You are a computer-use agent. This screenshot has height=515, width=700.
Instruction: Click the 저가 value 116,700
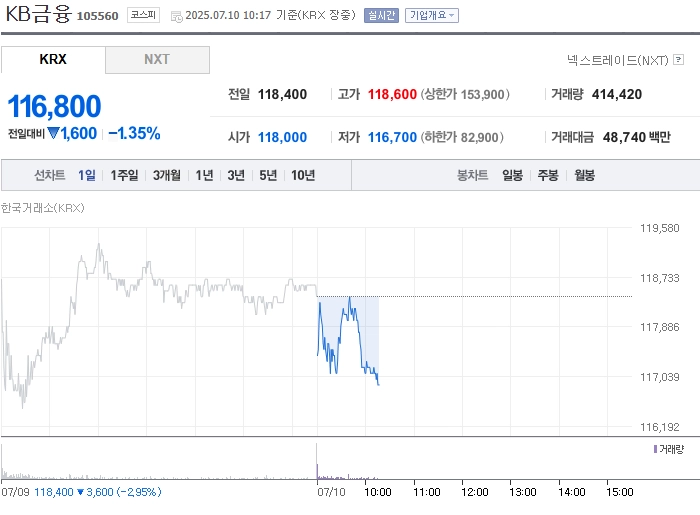[x=392, y=137]
